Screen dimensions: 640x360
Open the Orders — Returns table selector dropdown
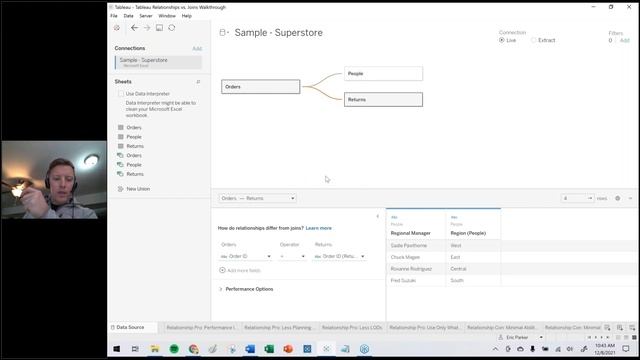[257, 198]
